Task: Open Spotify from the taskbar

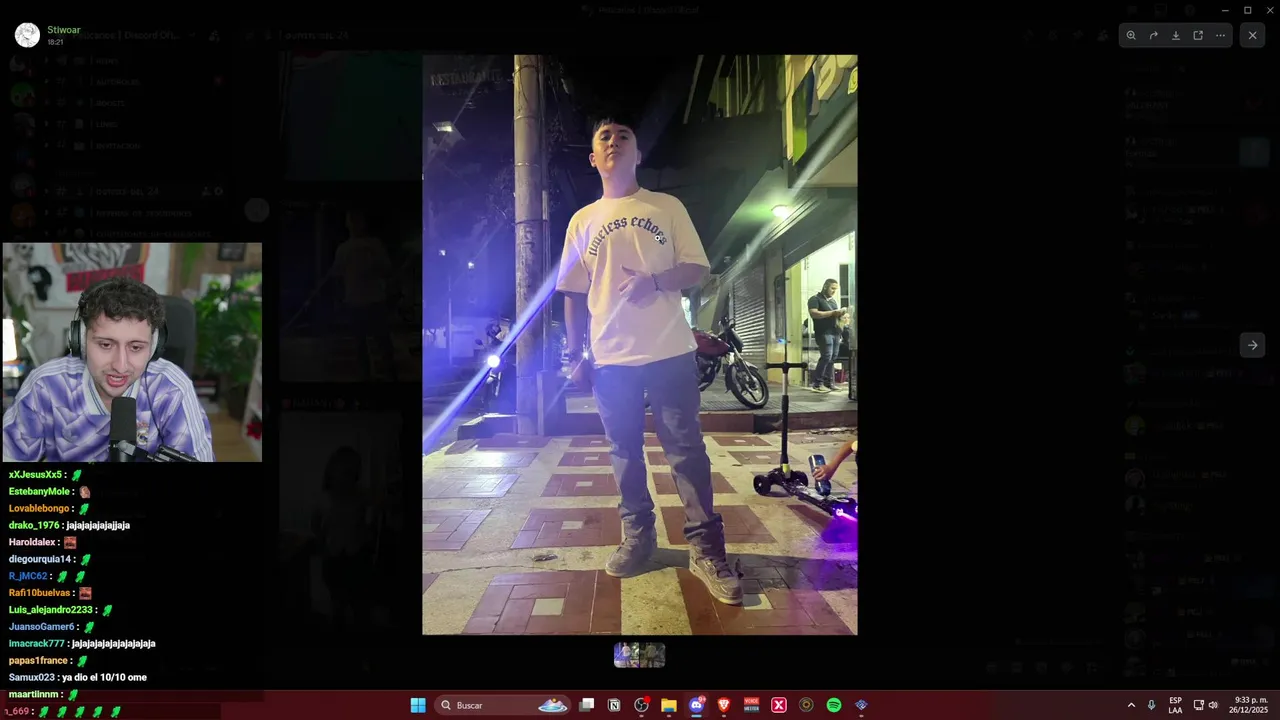Action: (834, 705)
